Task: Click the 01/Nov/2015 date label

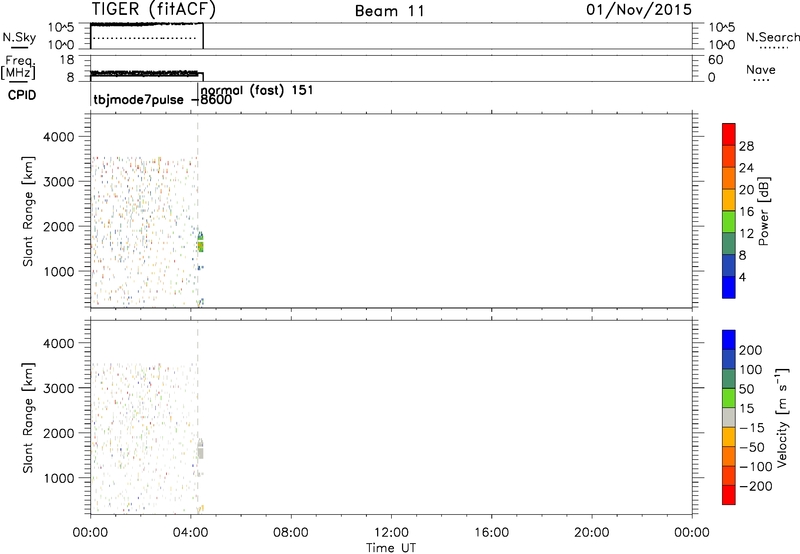Action: (x=639, y=10)
